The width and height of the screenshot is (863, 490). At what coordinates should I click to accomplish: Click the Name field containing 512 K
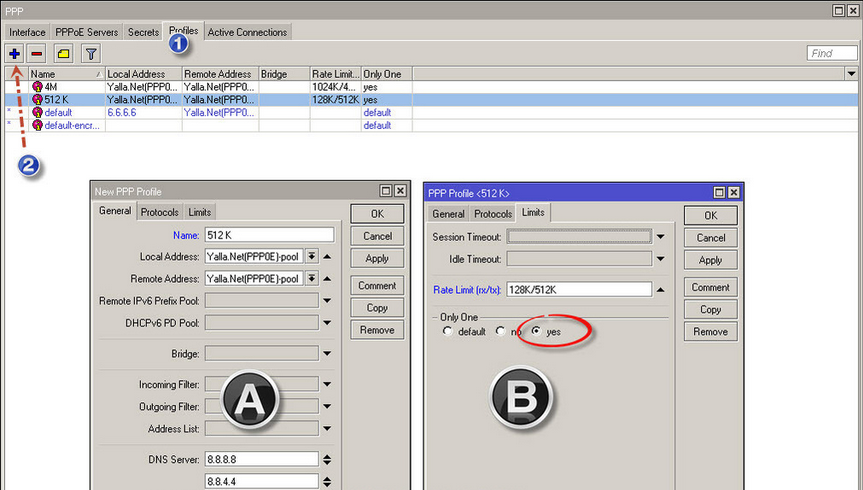[x=268, y=234]
